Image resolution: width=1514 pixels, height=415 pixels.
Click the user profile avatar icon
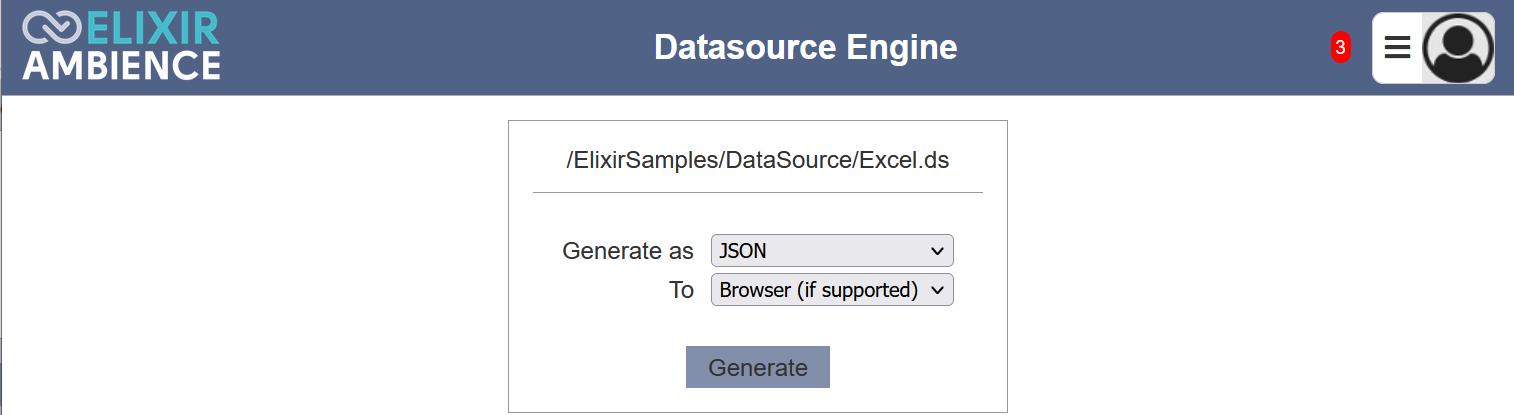[x=1458, y=48]
